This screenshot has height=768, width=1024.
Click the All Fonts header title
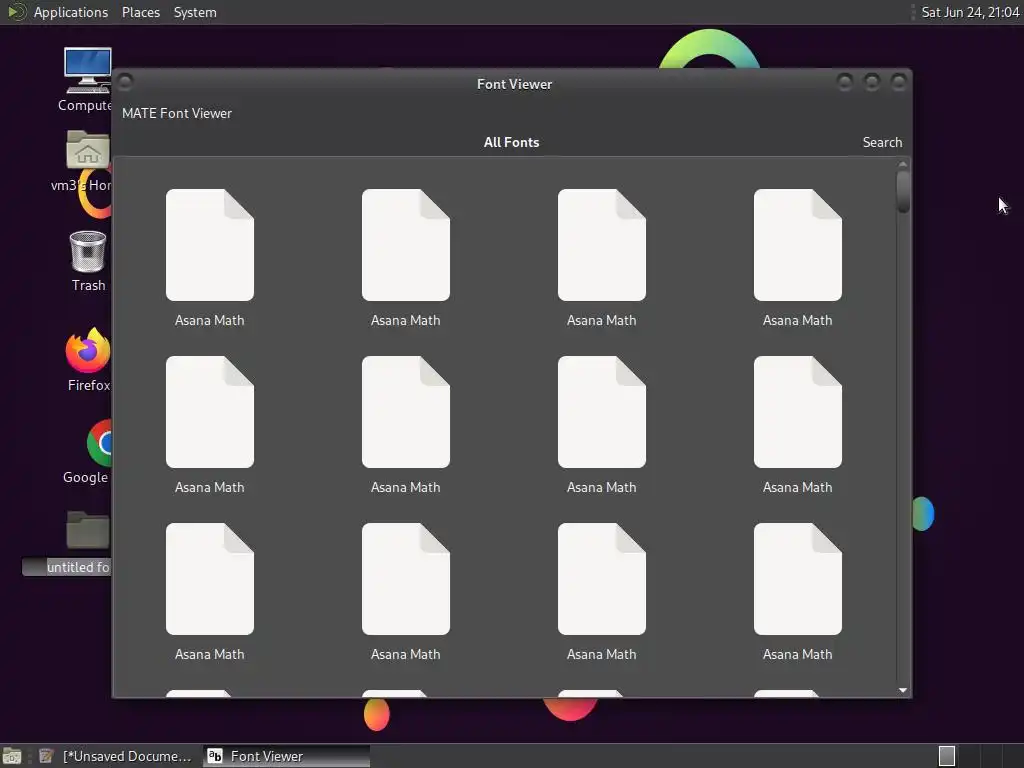point(511,142)
